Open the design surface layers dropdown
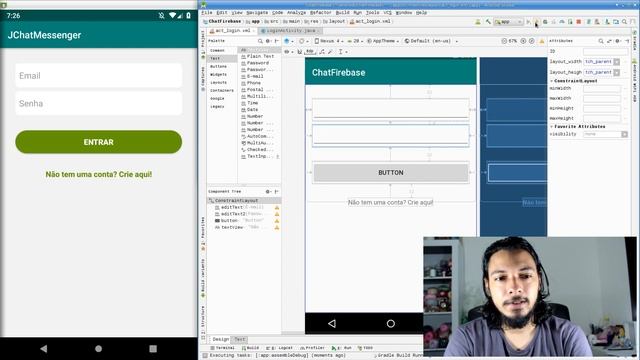This screenshot has height=360, width=640. [x=289, y=41]
